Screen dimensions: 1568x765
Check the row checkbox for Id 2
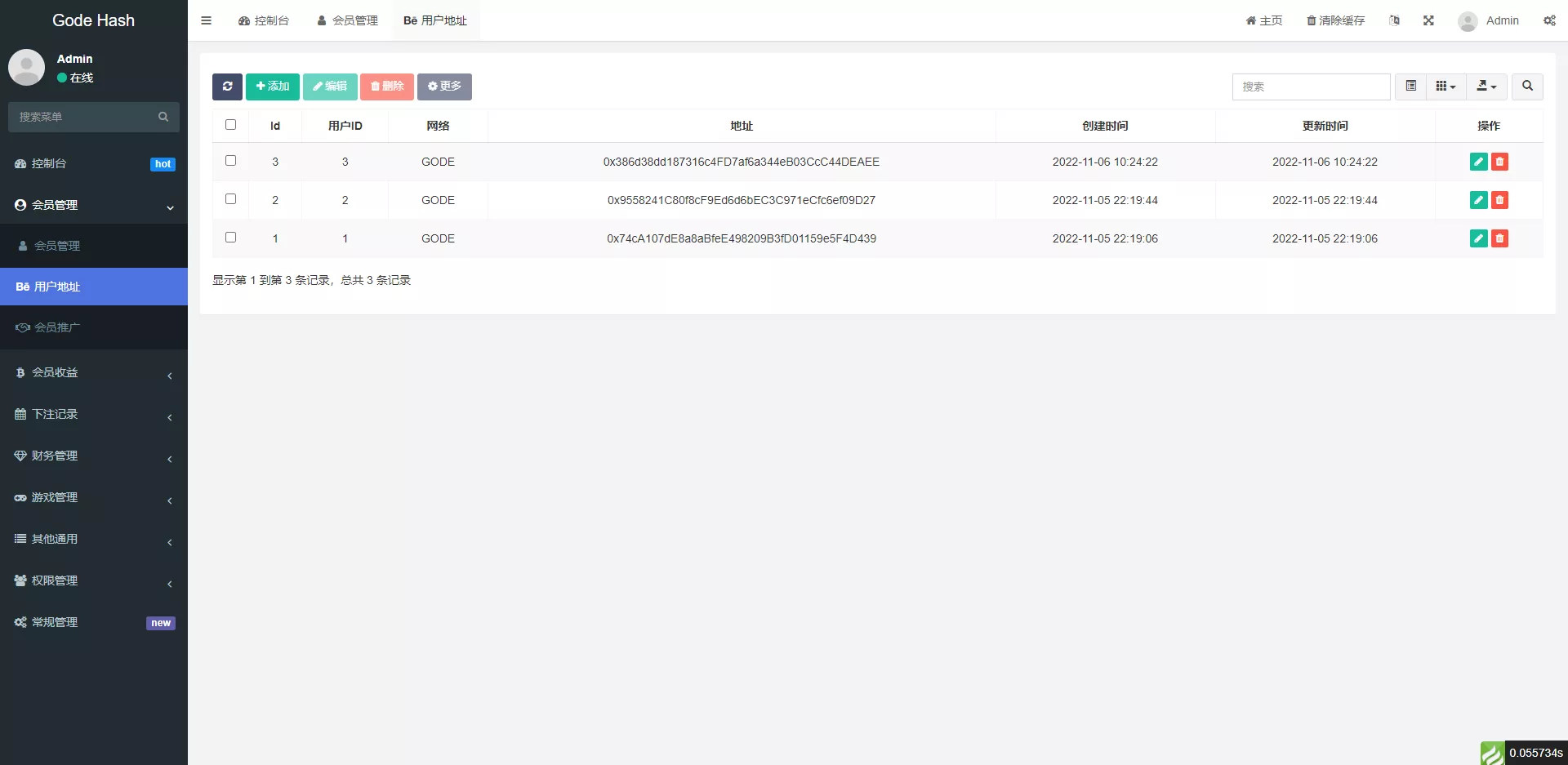click(230, 198)
